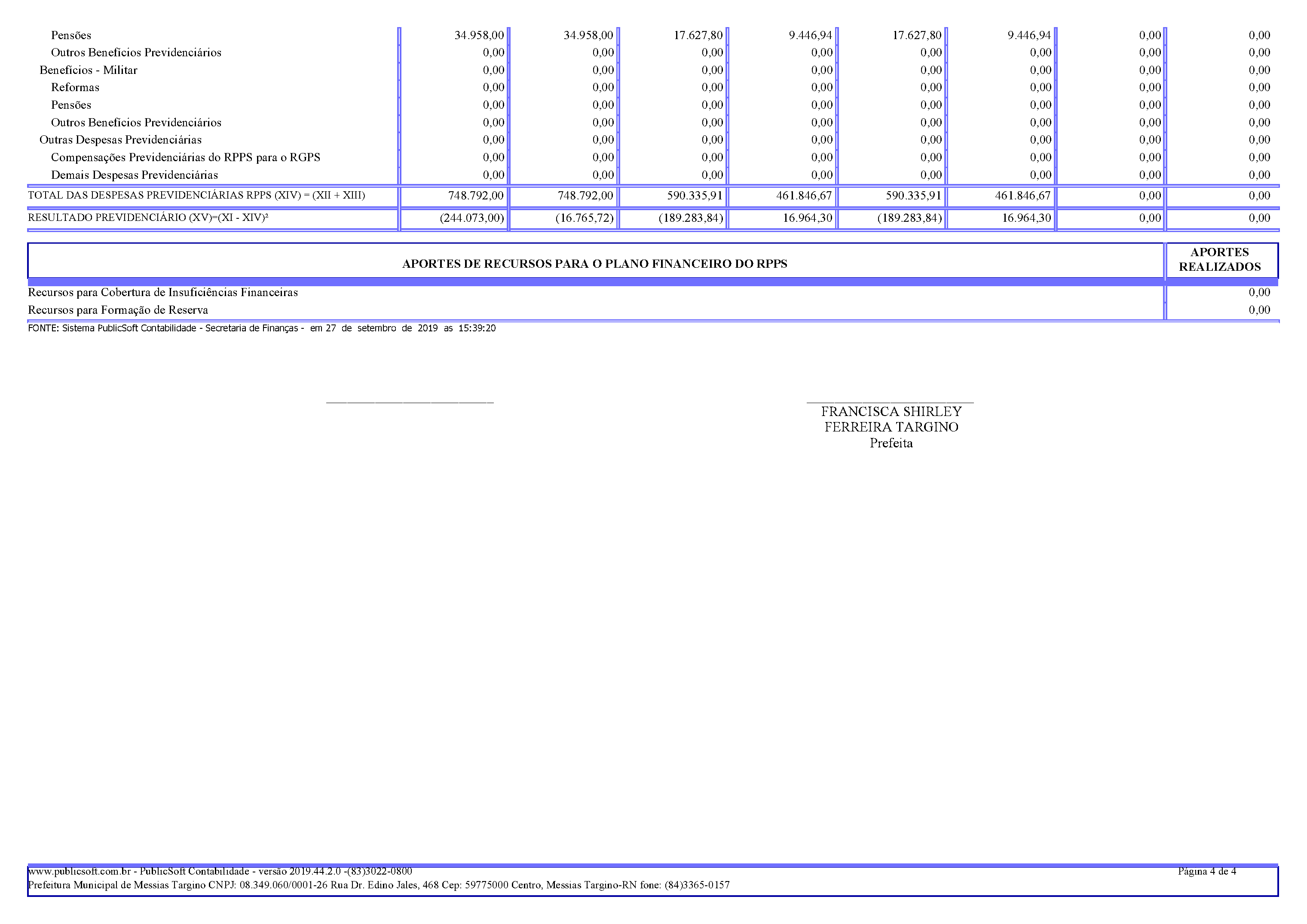This screenshot has width=1307, height=924.
Task: Click the APORTES DE RECURSOS PARA O PLANO header
Action: 595,263
